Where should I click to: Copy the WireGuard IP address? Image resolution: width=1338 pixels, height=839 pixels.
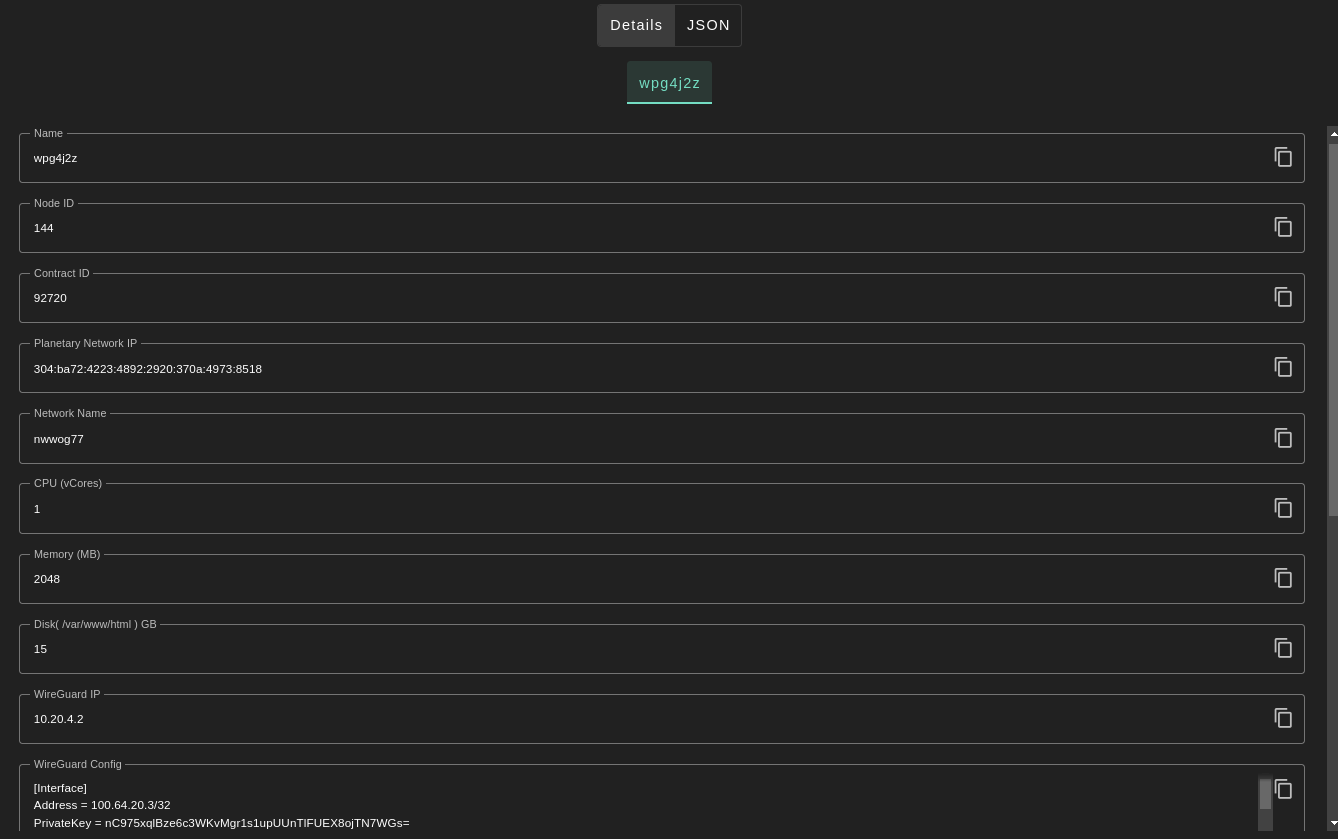[1283, 718]
